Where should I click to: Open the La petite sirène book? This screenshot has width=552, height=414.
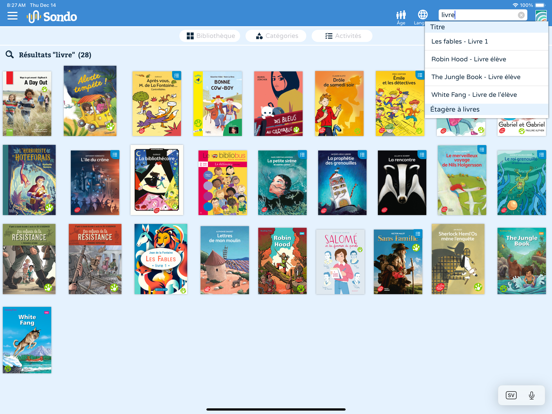coord(282,182)
